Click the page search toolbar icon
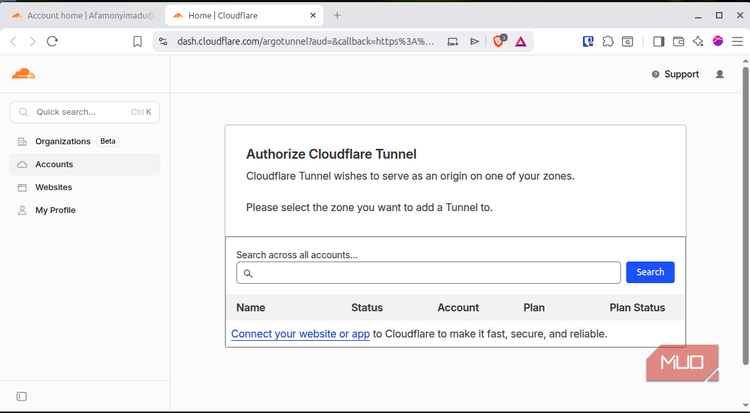Screen dimensions: 750x413 point(627,42)
